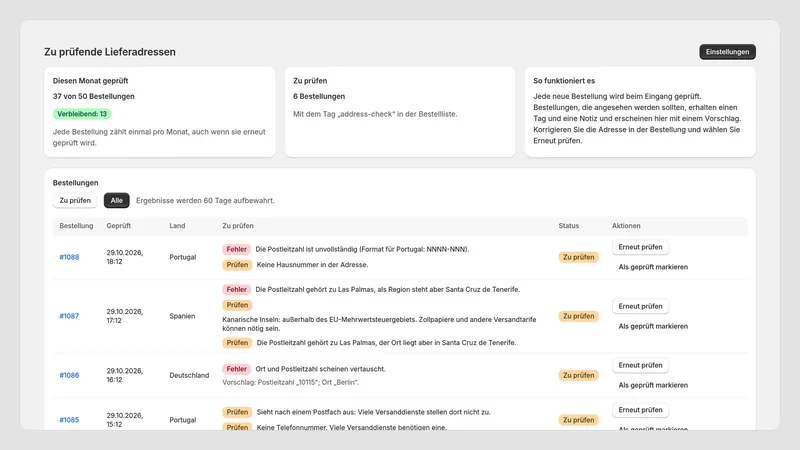The image size is (800, 450).
Task: Click 'Zu prüfen' status badge of order #1086
Action: coord(579,376)
